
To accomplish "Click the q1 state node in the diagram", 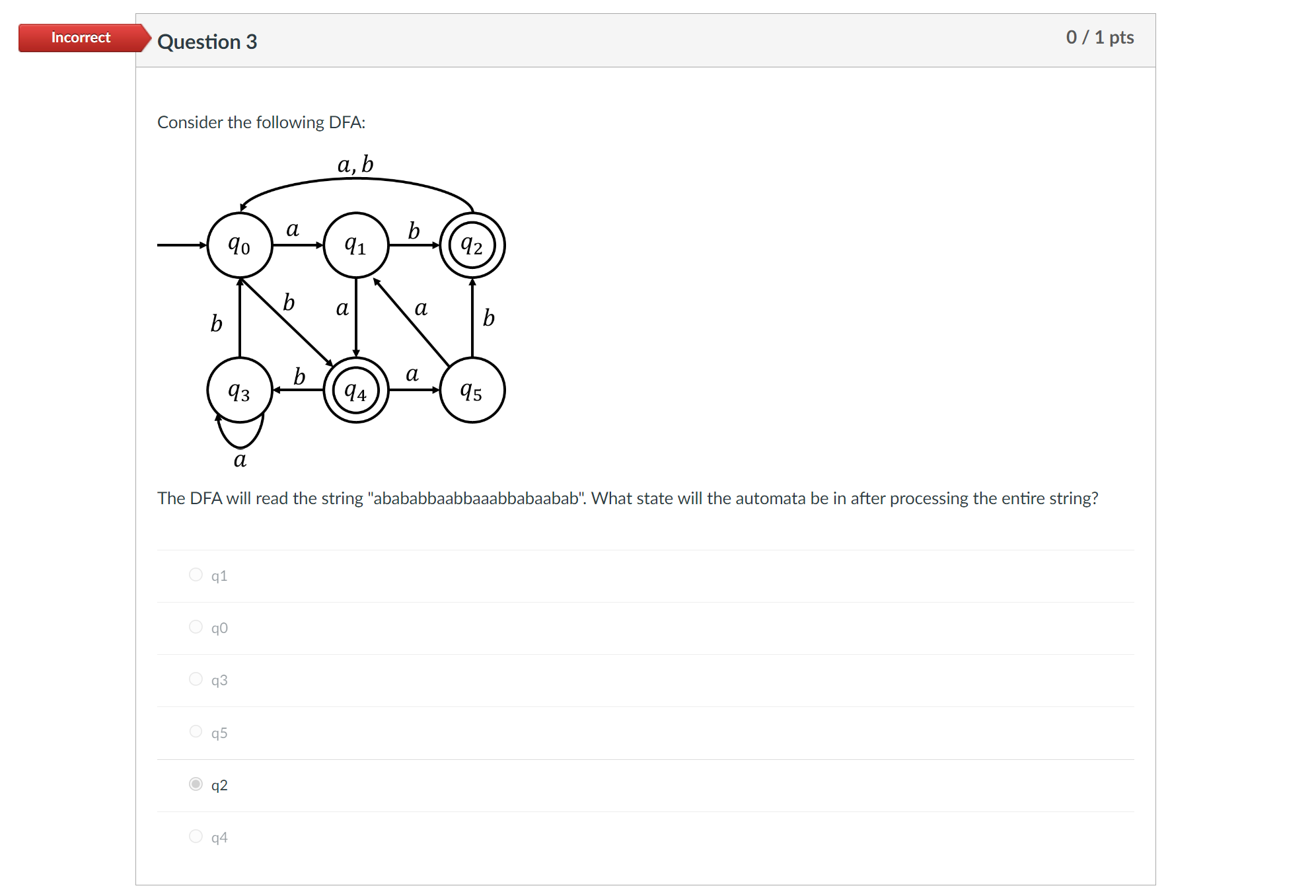I will 355,245.
